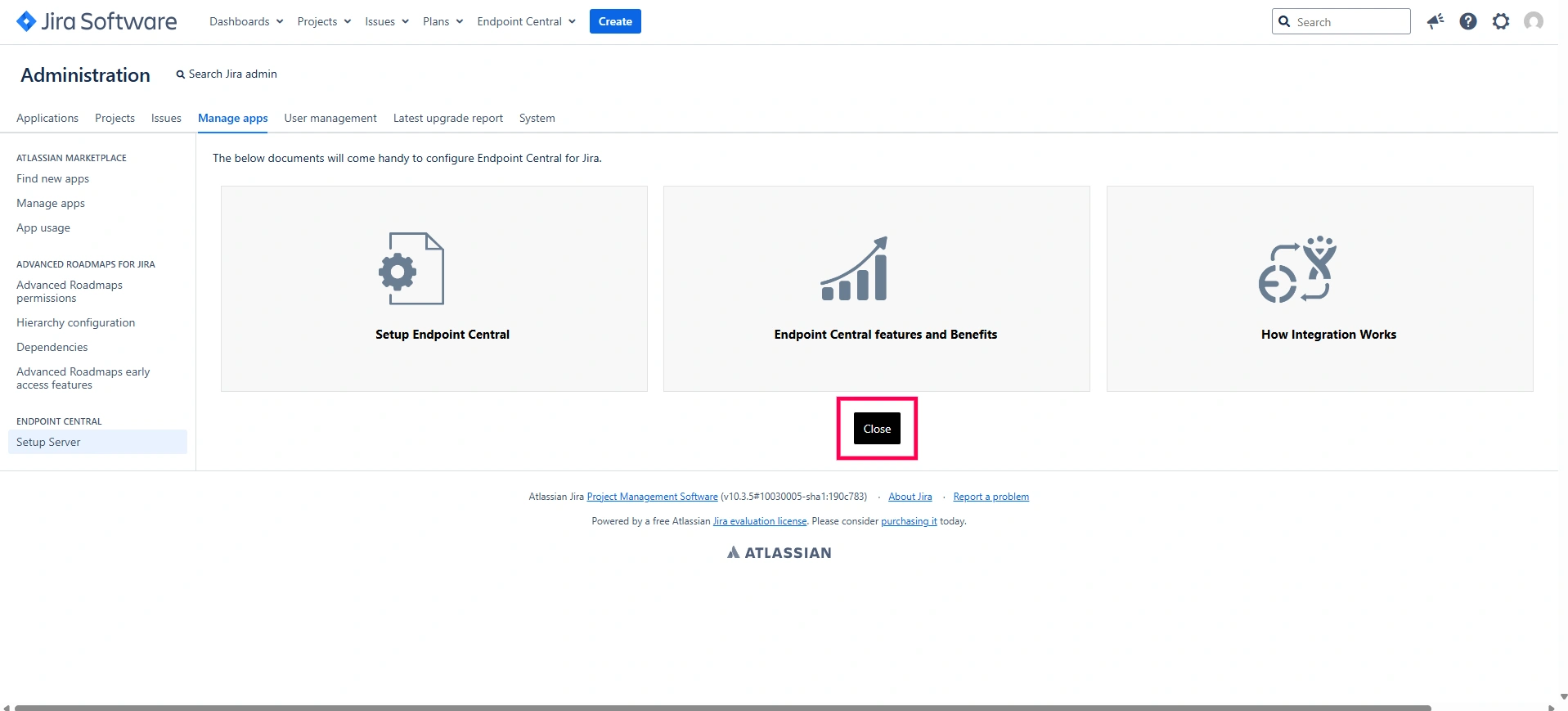
Task: Switch to the User management tab
Action: [x=330, y=118]
